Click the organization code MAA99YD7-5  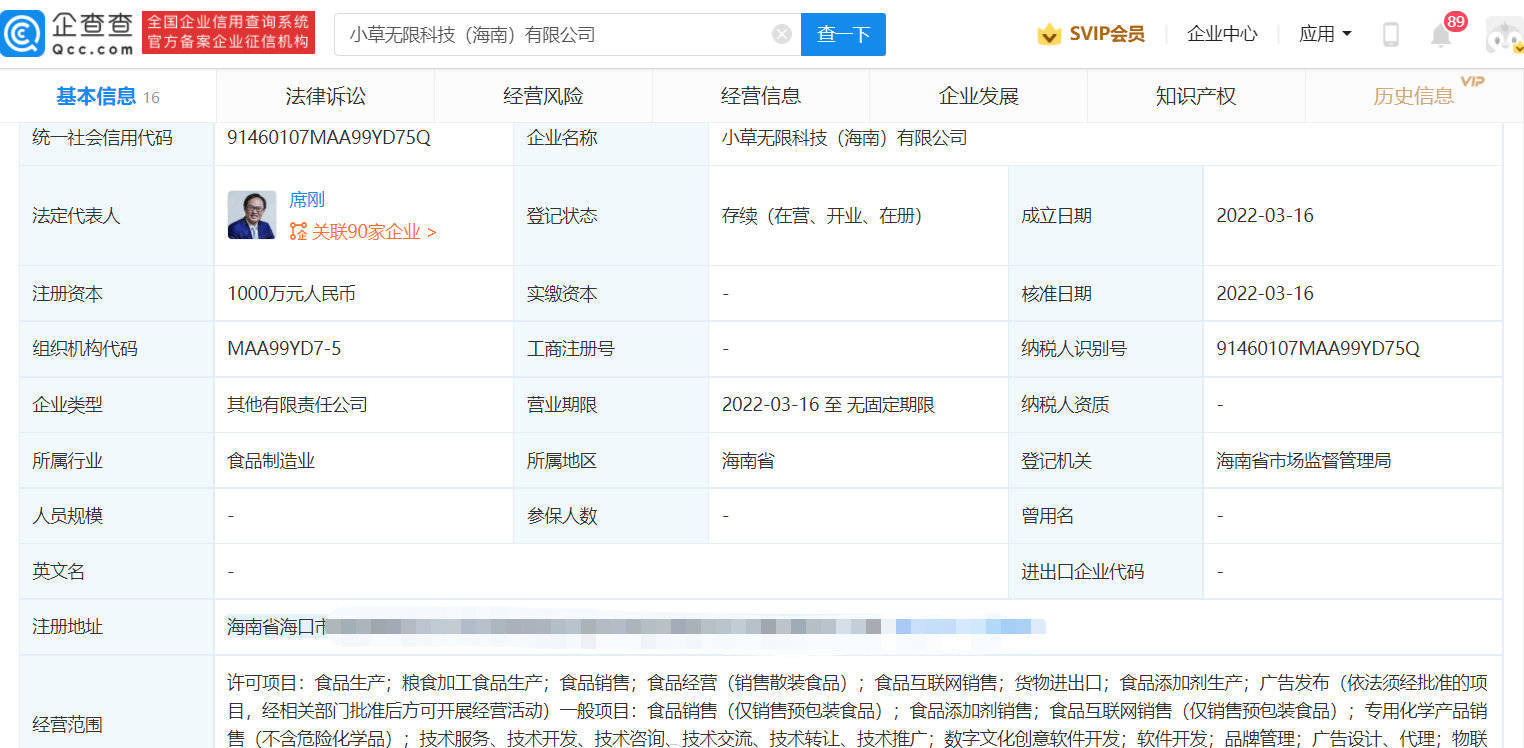(x=284, y=349)
